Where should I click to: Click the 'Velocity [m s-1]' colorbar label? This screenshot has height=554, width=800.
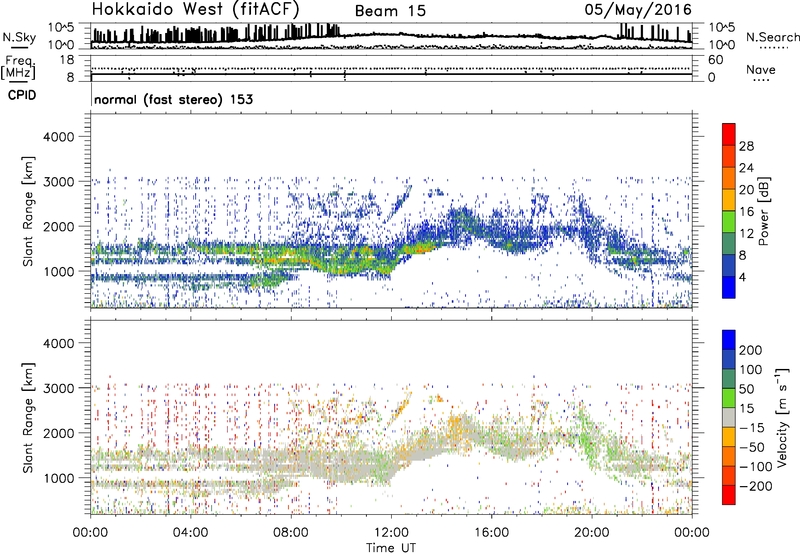(x=781, y=417)
